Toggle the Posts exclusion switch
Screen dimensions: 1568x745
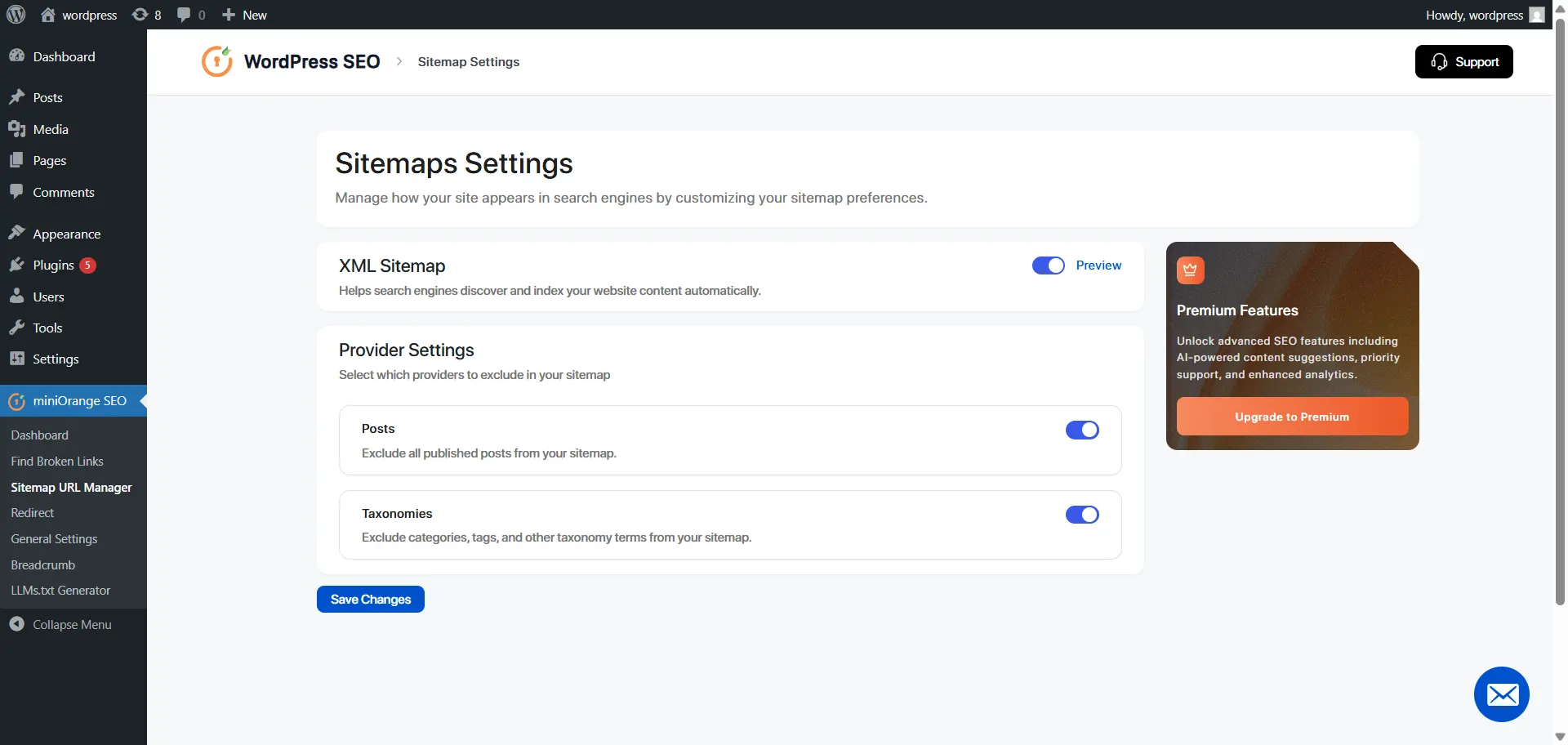pyautogui.click(x=1082, y=430)
